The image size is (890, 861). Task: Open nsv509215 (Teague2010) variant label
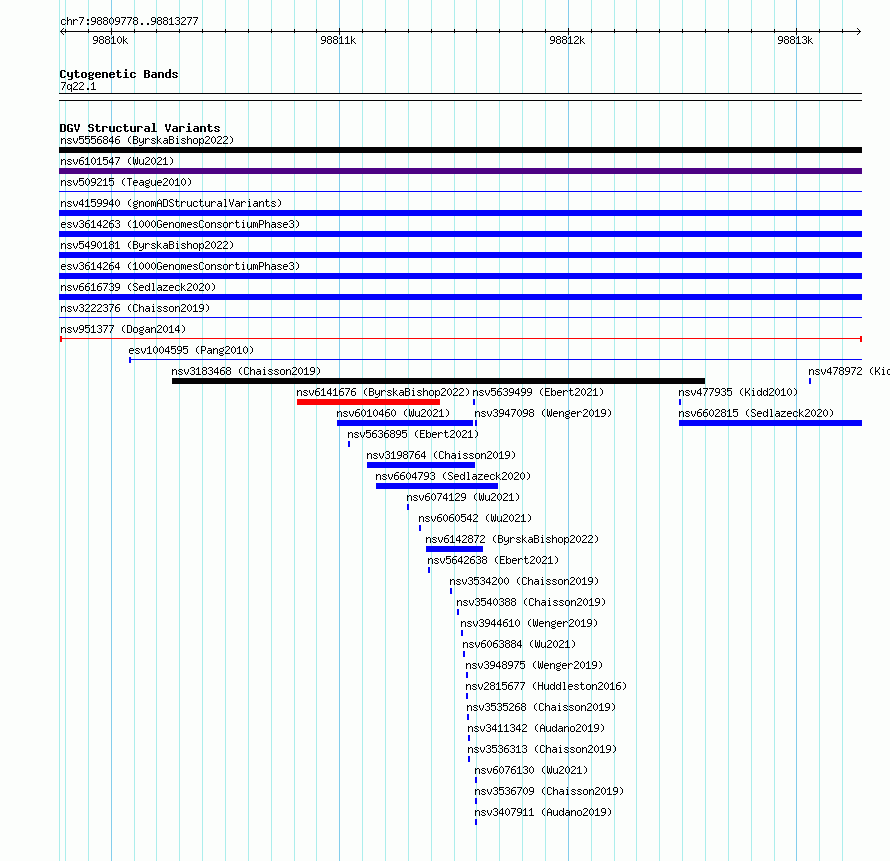click(126, 182)
